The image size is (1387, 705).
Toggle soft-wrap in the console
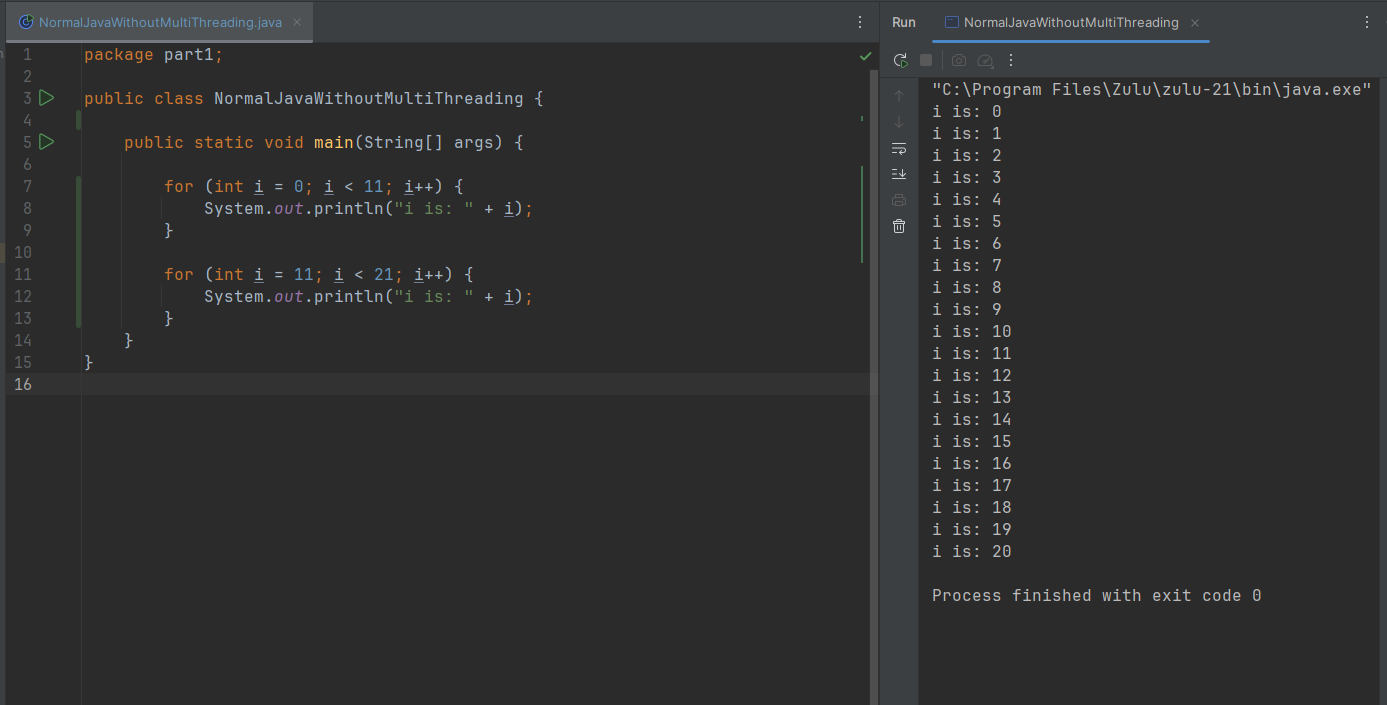(899, 148)
